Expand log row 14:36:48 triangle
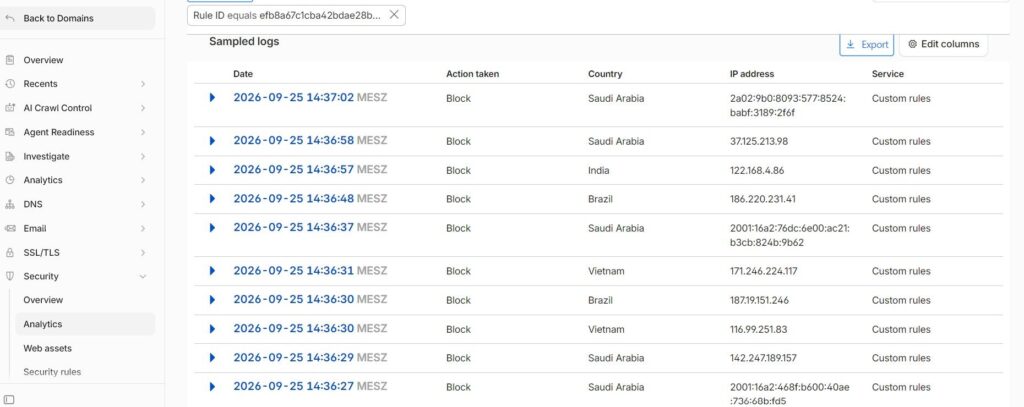1024x407 pixels. (212, 199)
